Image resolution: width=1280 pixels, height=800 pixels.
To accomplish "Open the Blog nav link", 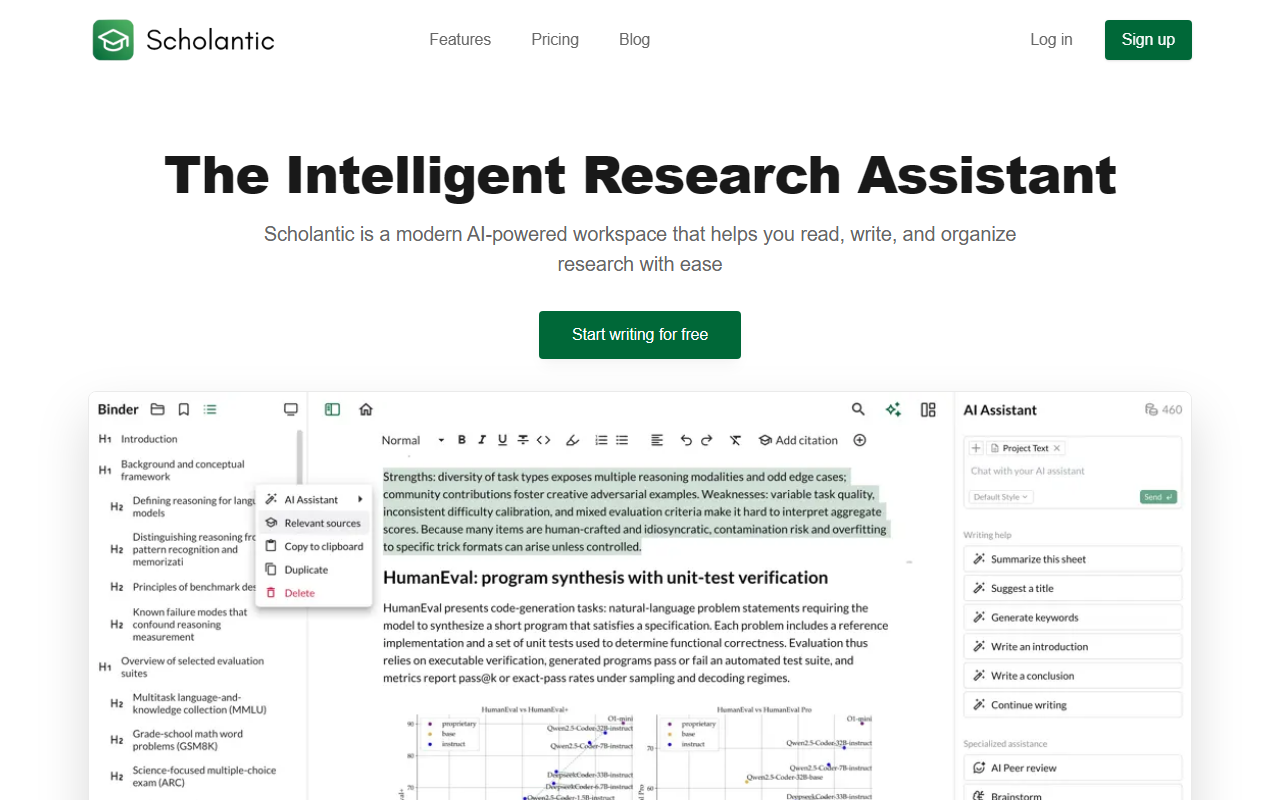I will click(634, 40).
